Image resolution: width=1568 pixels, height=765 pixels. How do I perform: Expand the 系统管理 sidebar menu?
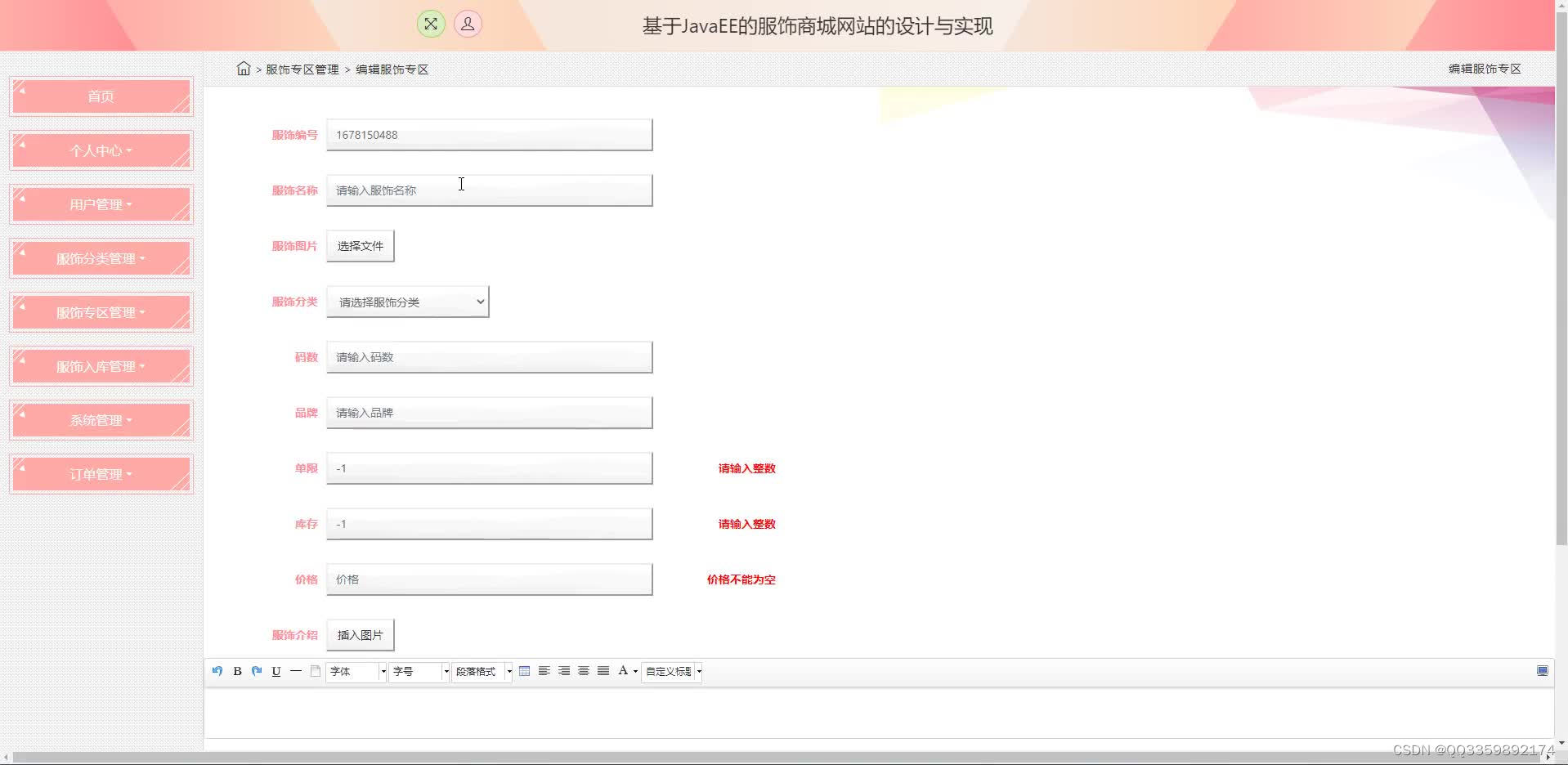101,420
